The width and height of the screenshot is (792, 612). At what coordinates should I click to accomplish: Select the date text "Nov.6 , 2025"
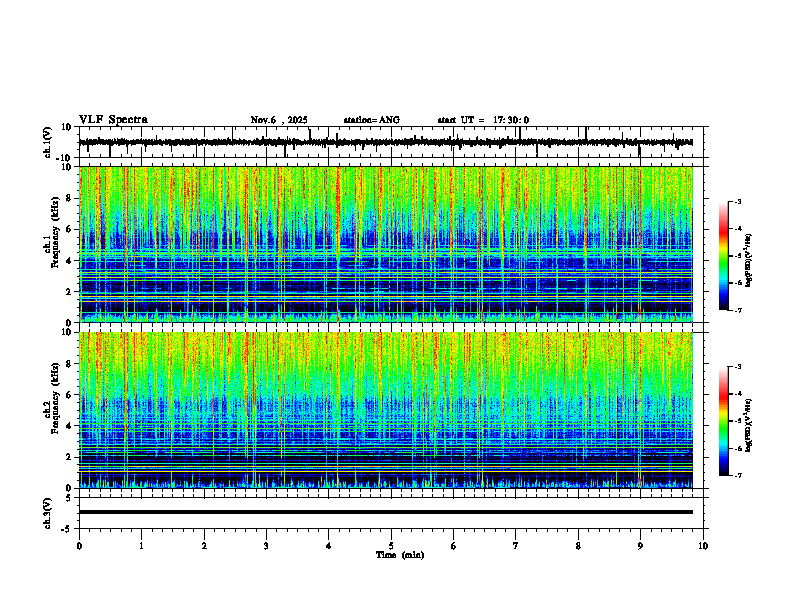279,120
